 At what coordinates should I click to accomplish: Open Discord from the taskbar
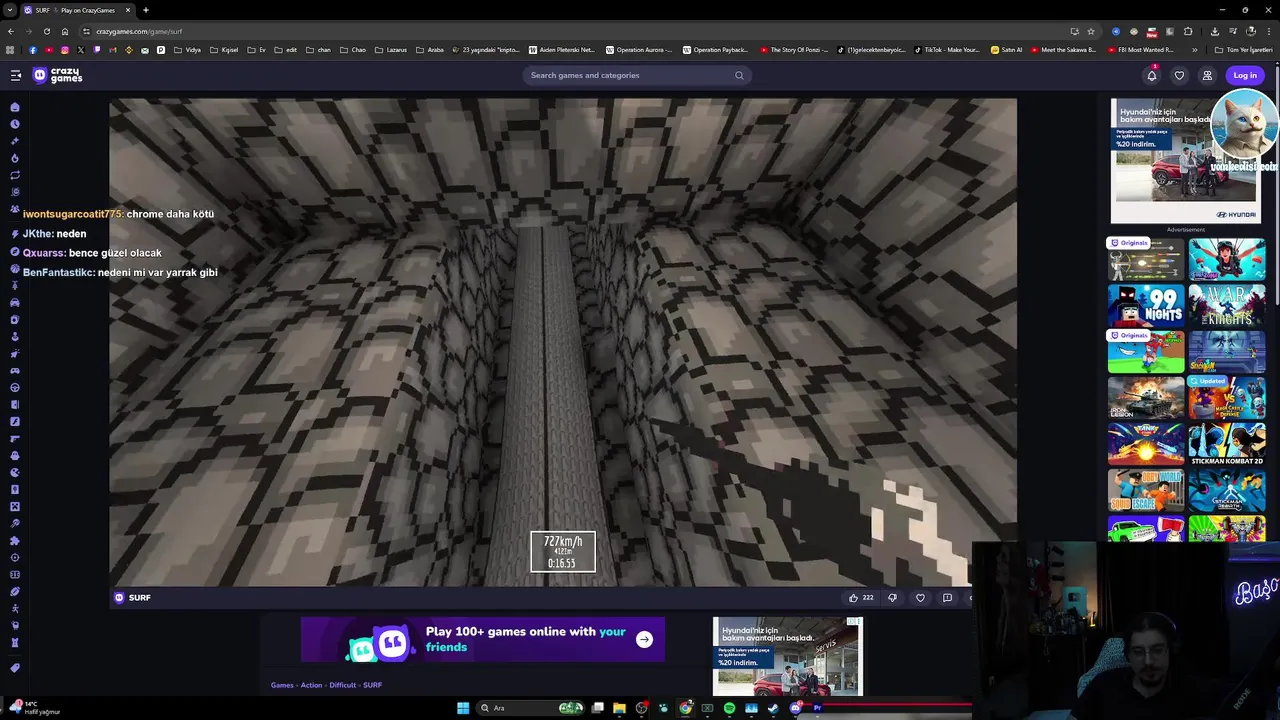[x=795, y=708]
